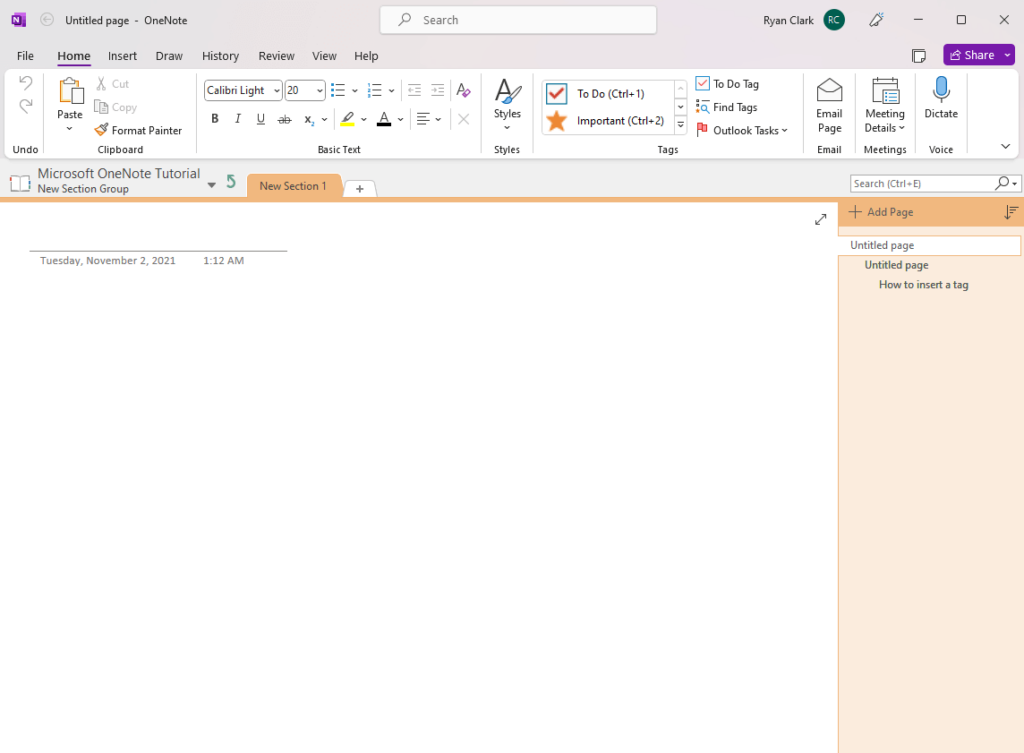Select the New Section 1 tab
1024x753 pixels.
coord(293,186)
